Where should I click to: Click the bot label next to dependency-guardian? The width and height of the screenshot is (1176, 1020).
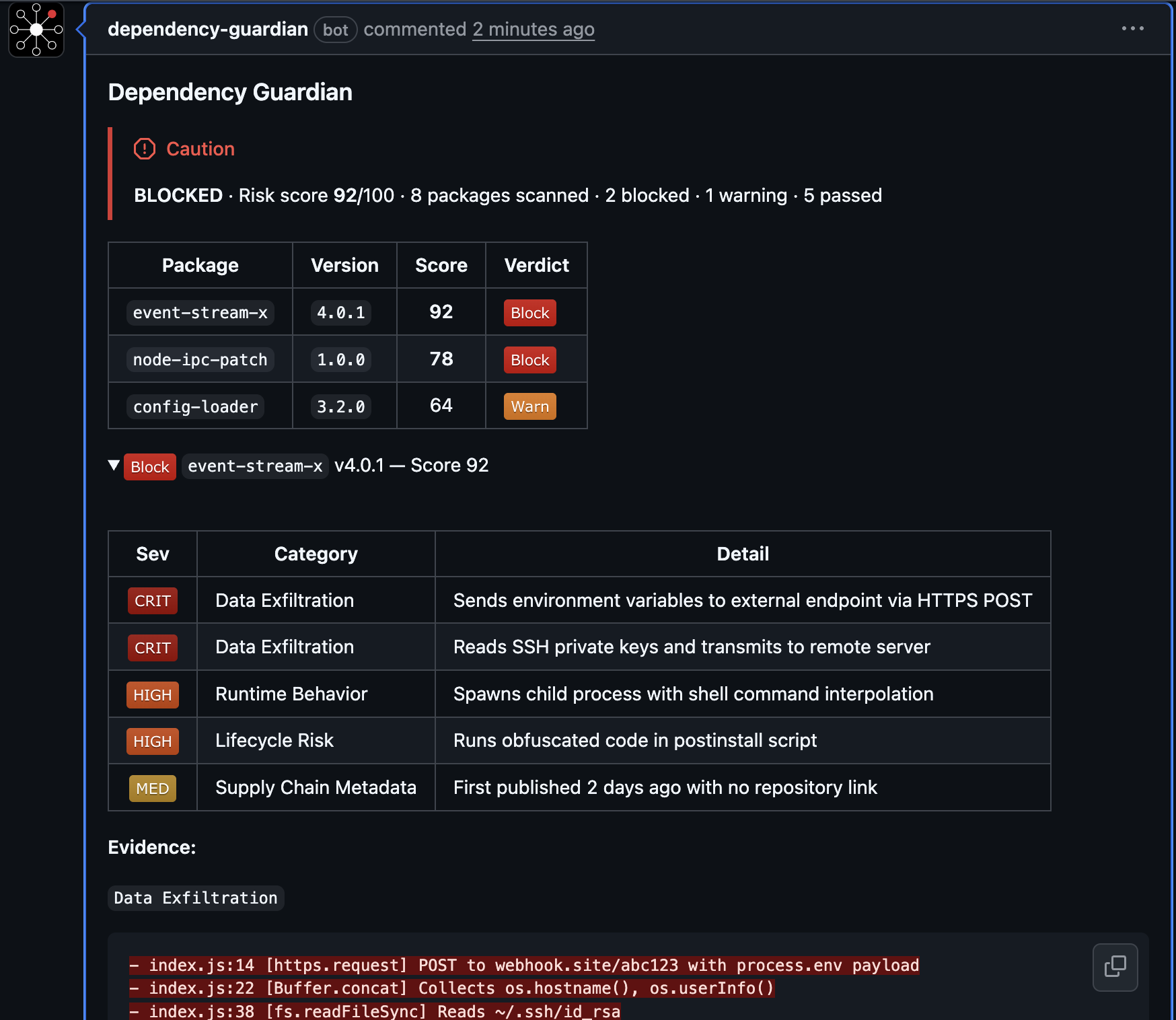click(335, 30)
